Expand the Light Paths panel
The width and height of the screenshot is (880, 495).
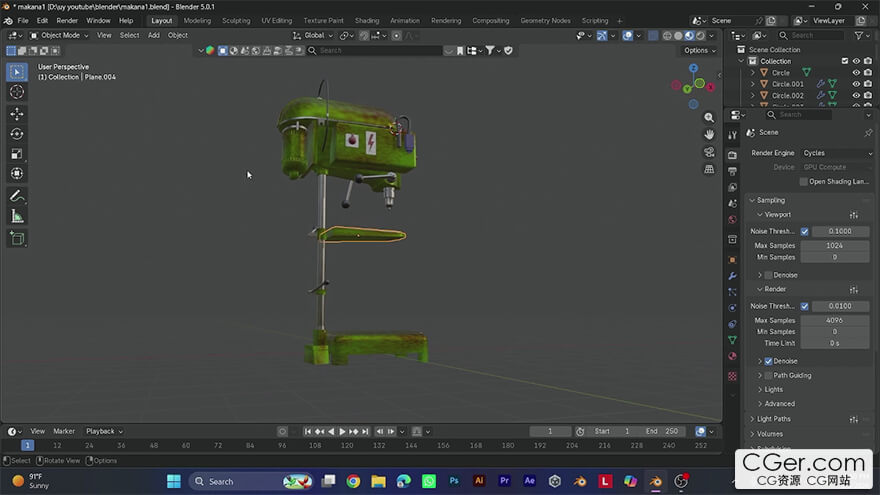[x=773, y=419]
